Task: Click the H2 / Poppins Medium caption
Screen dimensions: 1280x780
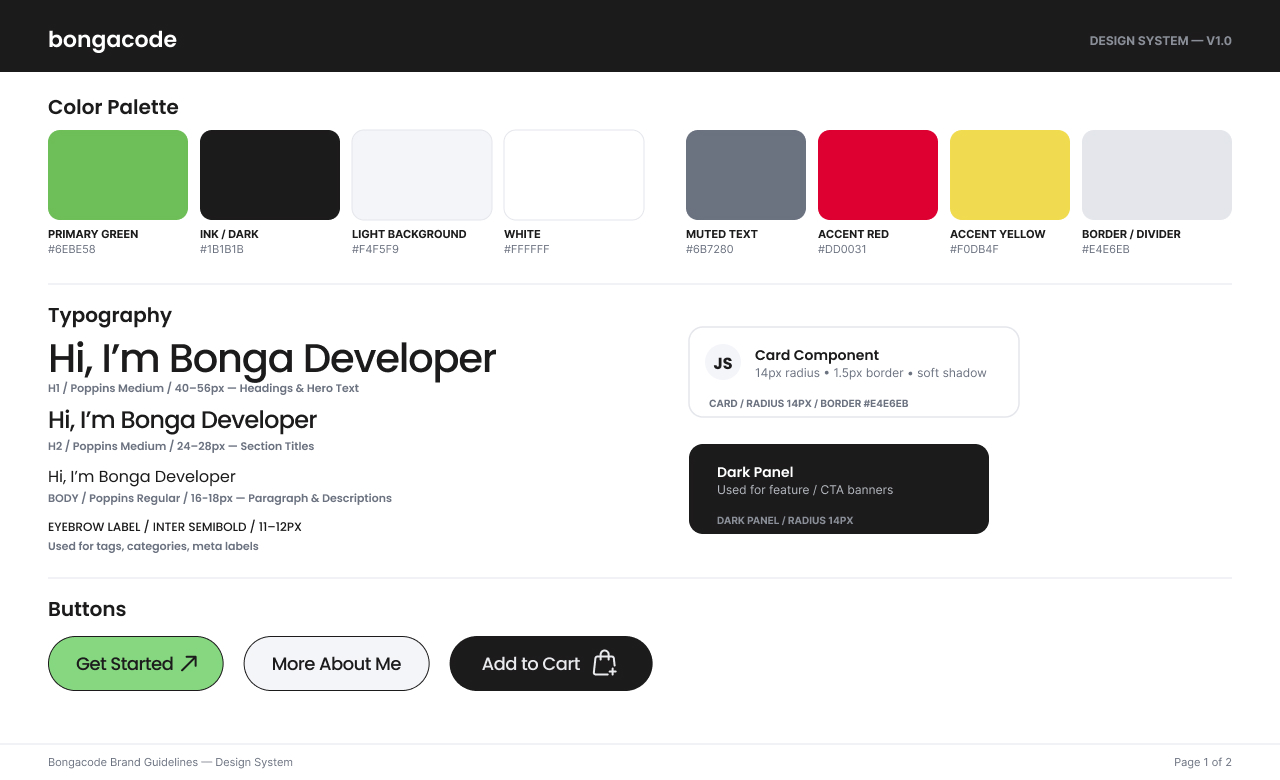Action: pos(181,446)
